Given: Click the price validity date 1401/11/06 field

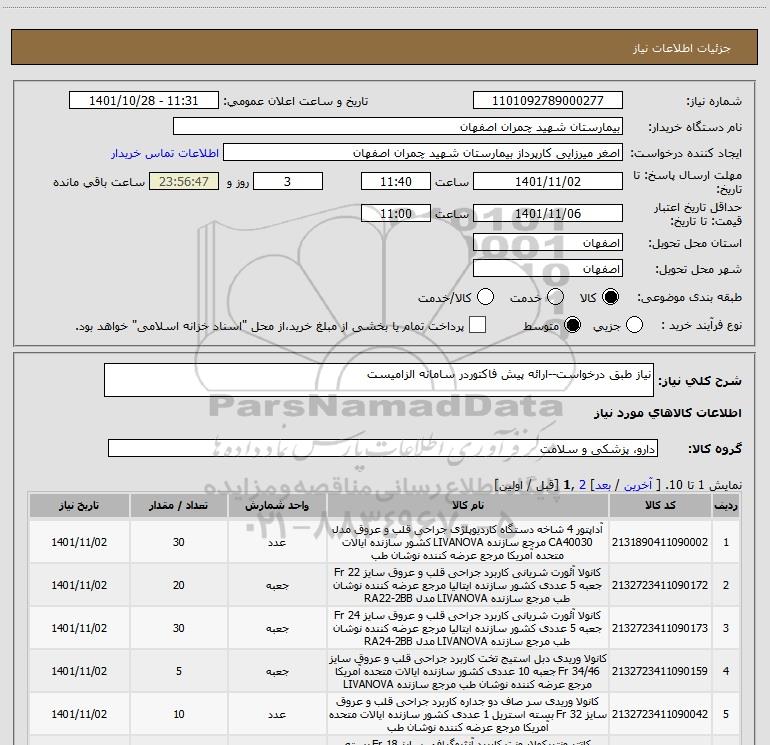Looking at the screenshot, I should pyautogui.click(x=548, y=214).
